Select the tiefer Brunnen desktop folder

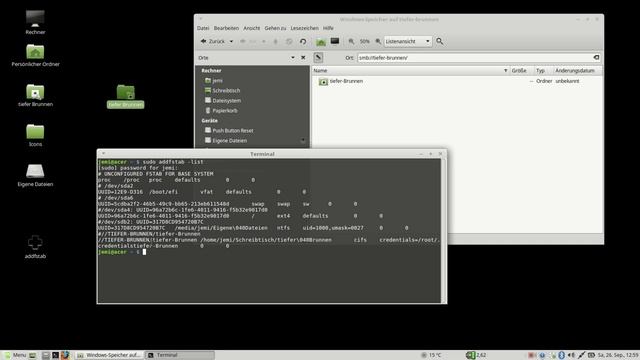[35, 96]
